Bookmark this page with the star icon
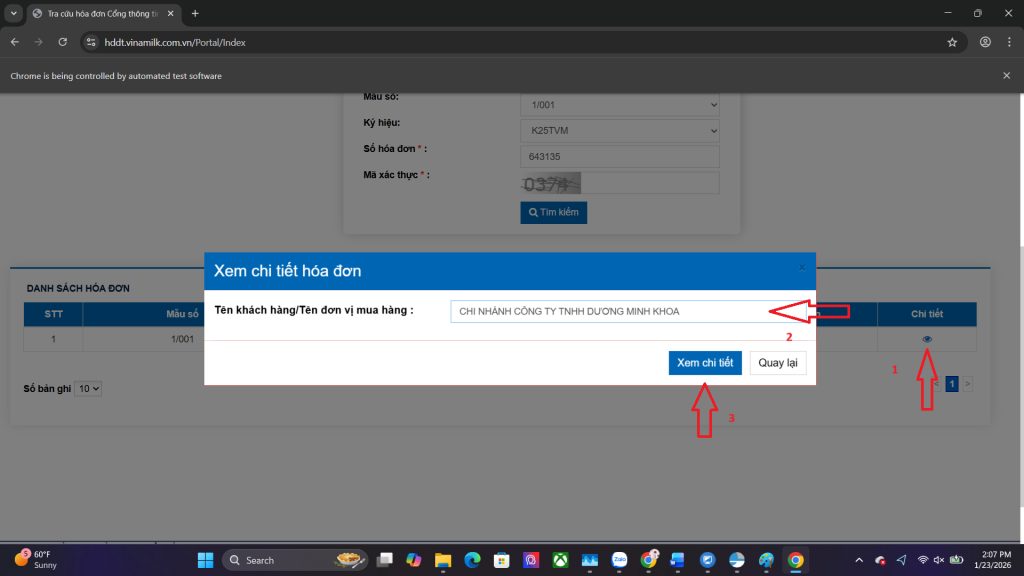1024x576 pixels. 952,43
